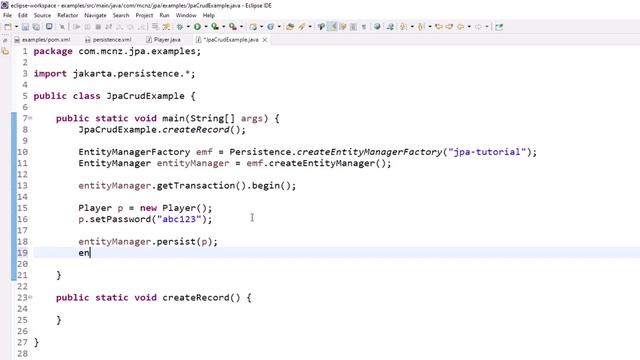Click 'import jakarta.persistence.*;' line
This screenshot has width=640, height=360.
114,73
